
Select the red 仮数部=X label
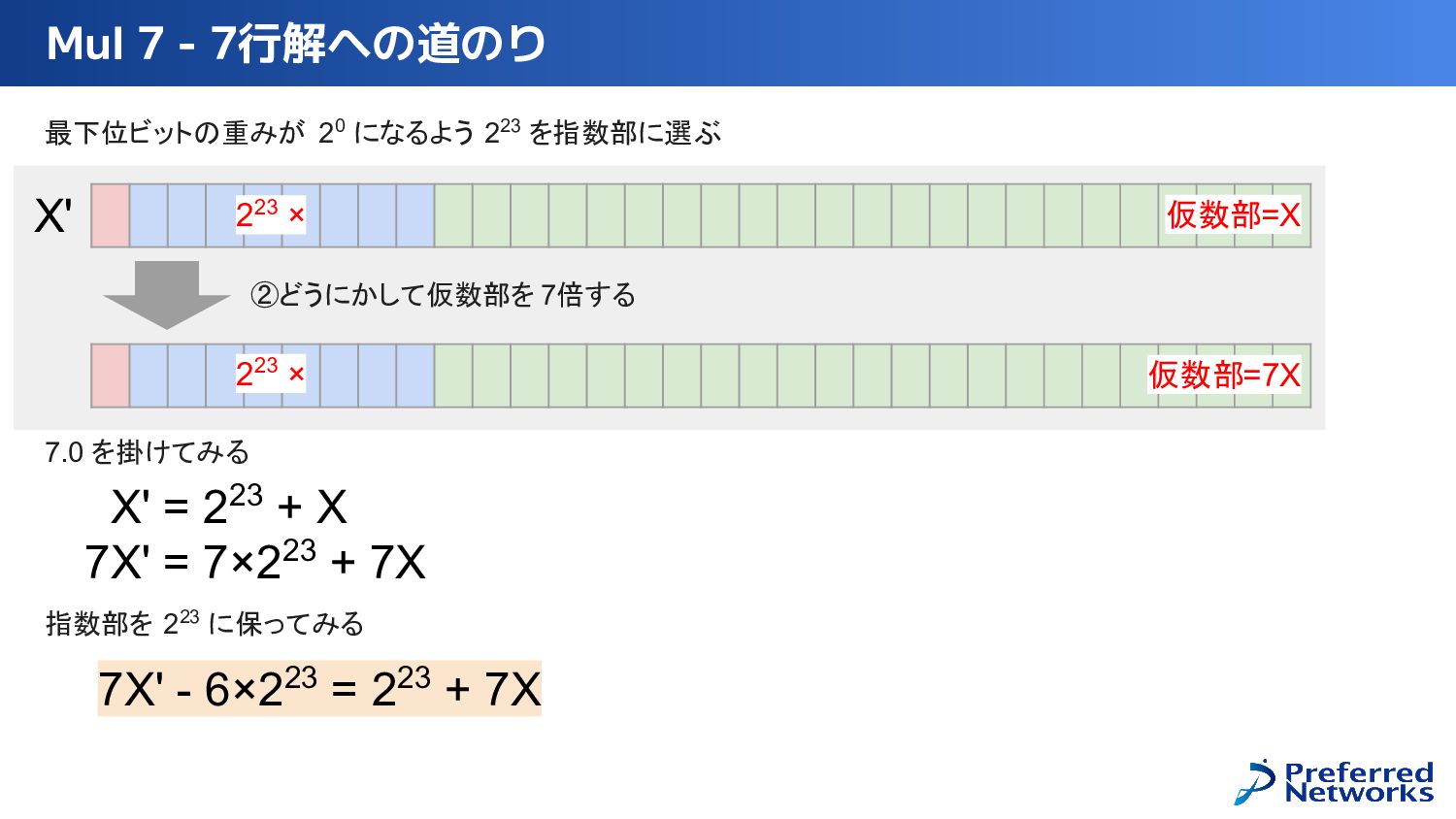click(x=1233, y=214)
